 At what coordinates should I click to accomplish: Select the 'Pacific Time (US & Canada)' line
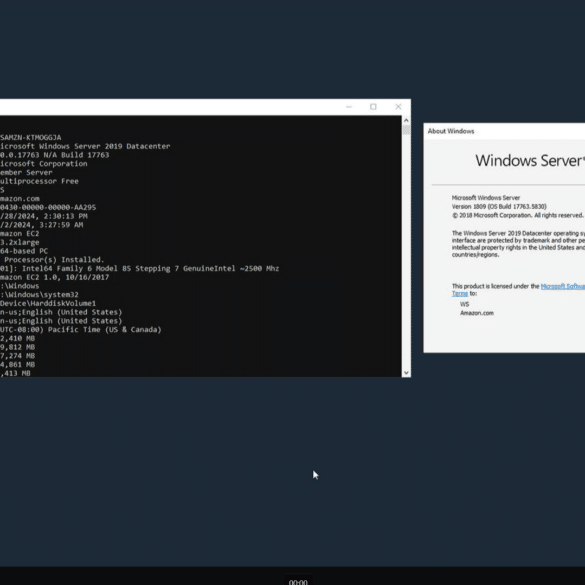point(81,330)
